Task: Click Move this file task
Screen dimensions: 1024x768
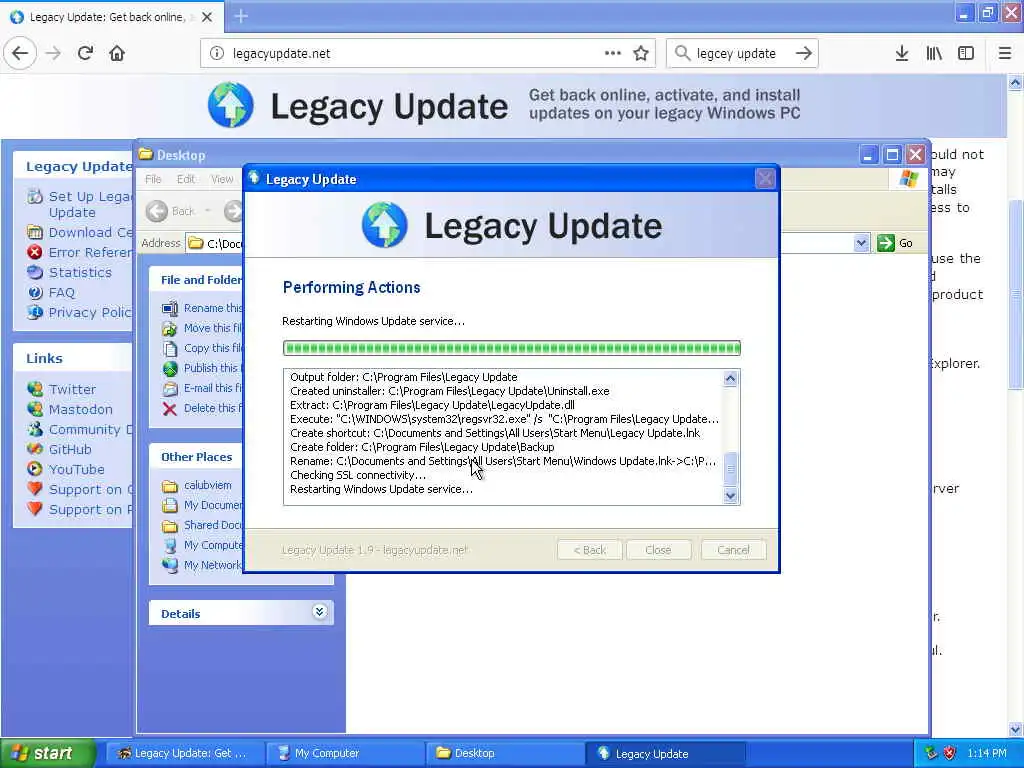Action: [202, 328]
